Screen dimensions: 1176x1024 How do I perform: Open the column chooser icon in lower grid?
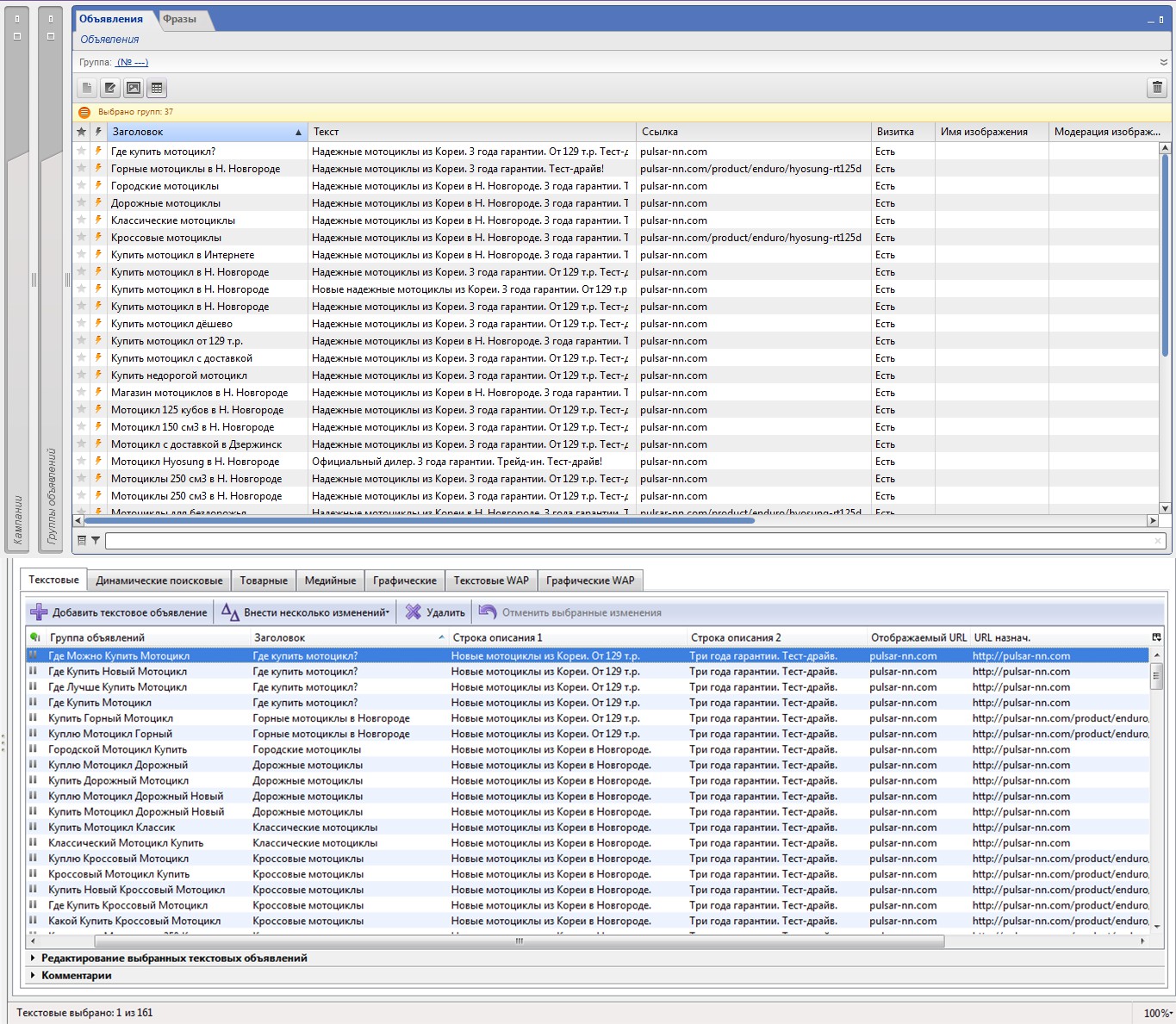[1156, 637]
